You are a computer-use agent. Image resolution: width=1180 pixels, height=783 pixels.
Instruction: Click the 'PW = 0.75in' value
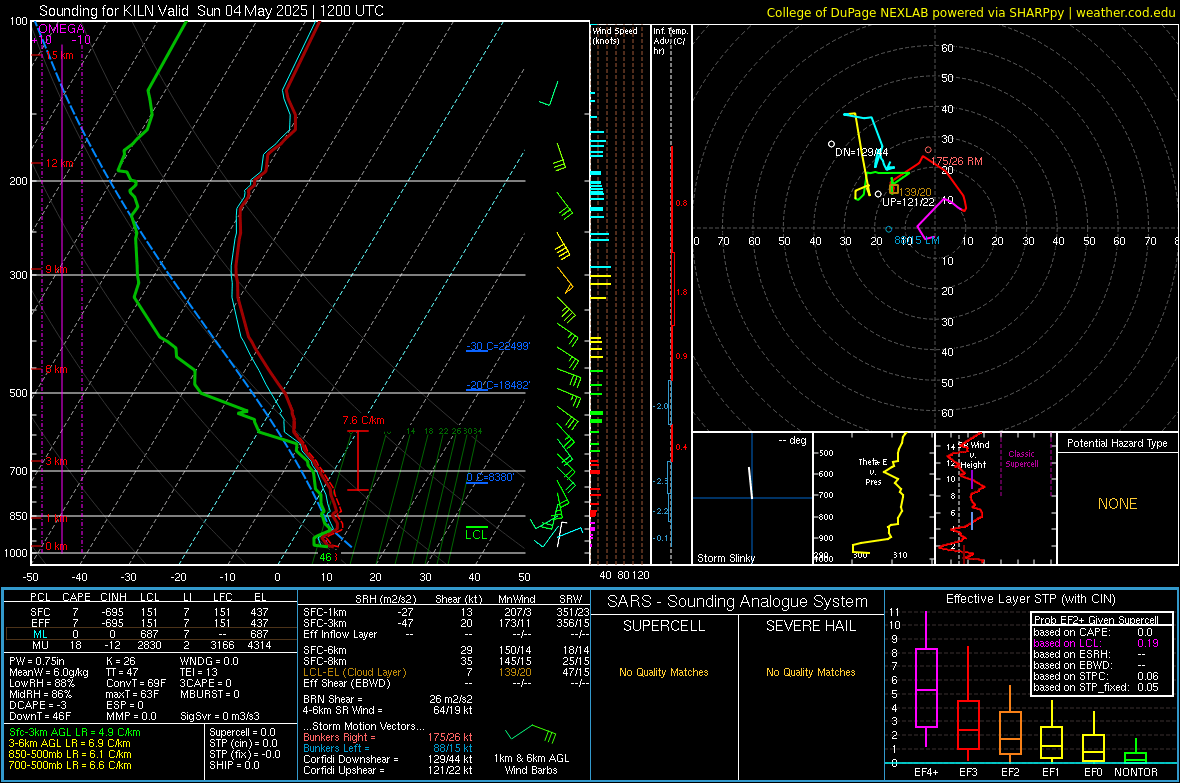37,661
